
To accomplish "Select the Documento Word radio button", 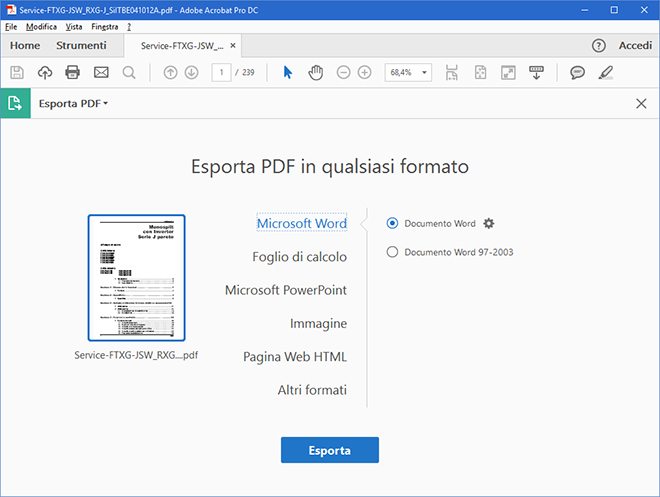I will (x=392, y=224).
